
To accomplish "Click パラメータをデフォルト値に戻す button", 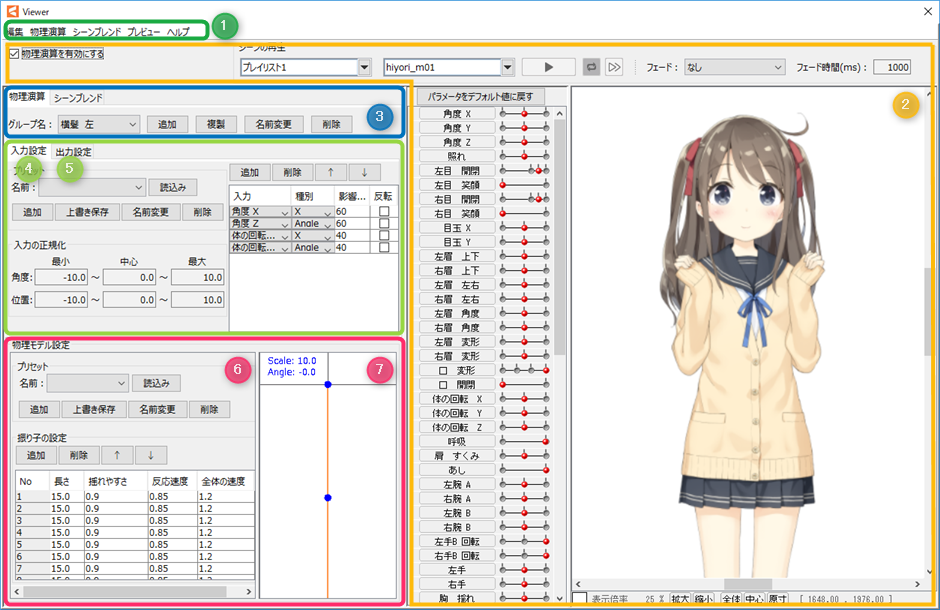I will (x=480, y=96).
